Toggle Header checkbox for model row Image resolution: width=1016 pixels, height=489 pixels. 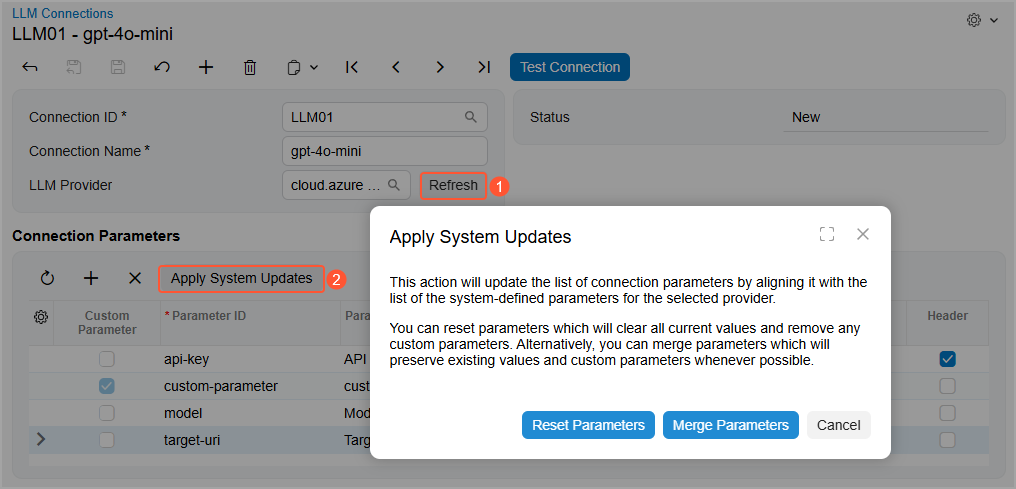pos(947,413)
